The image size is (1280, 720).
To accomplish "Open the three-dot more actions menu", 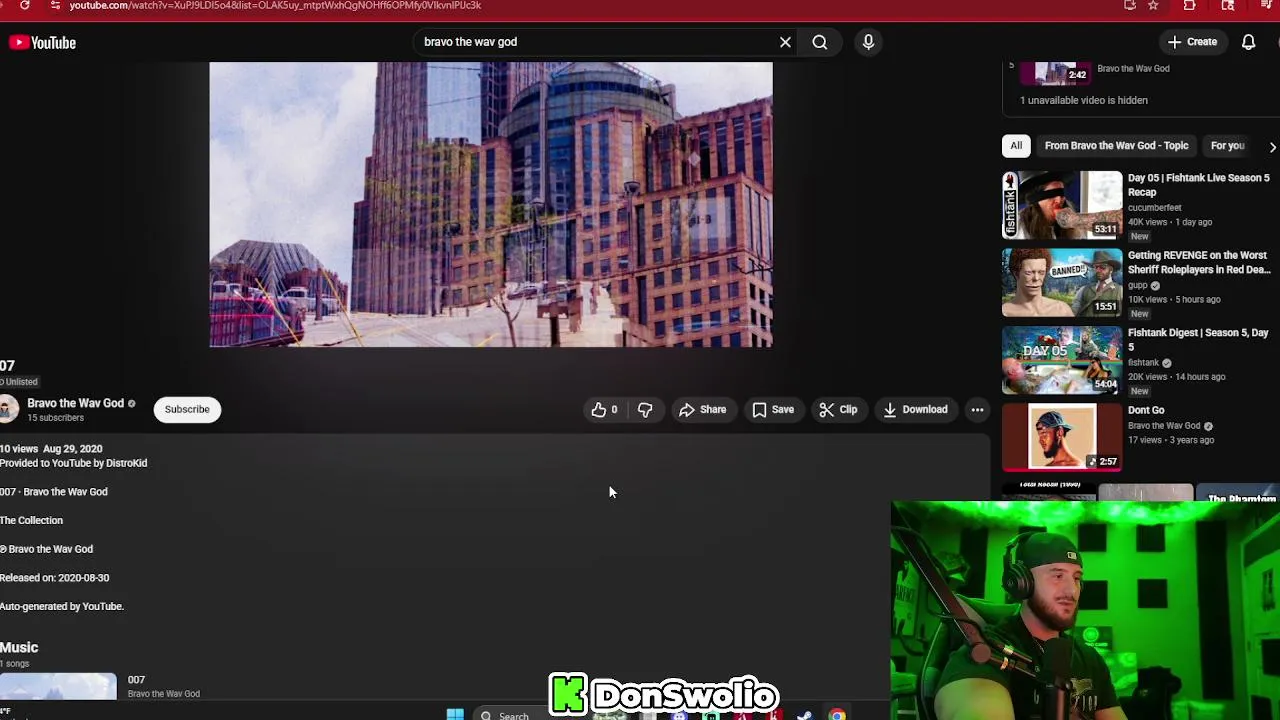I will (977, 409).
